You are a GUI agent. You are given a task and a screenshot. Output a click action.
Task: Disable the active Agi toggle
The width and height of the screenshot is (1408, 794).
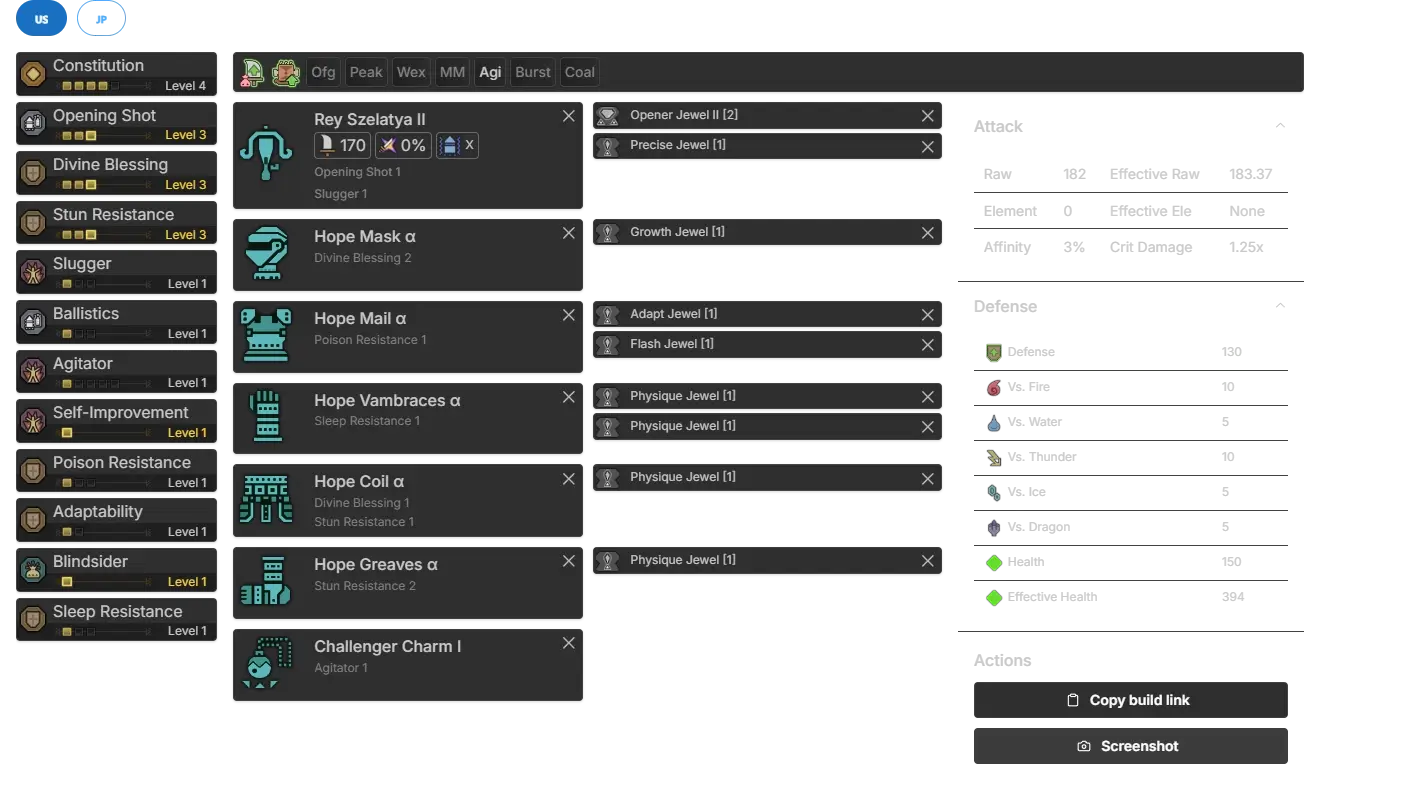click(x=490, y=72)
